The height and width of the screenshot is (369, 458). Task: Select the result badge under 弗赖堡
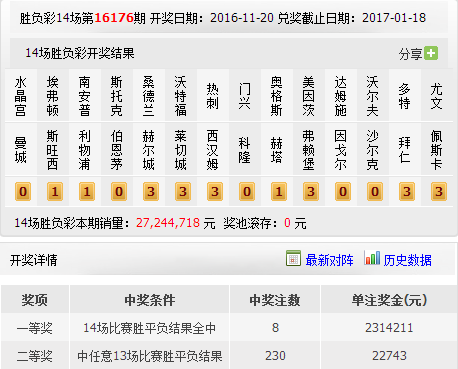(x=311, y=192)
